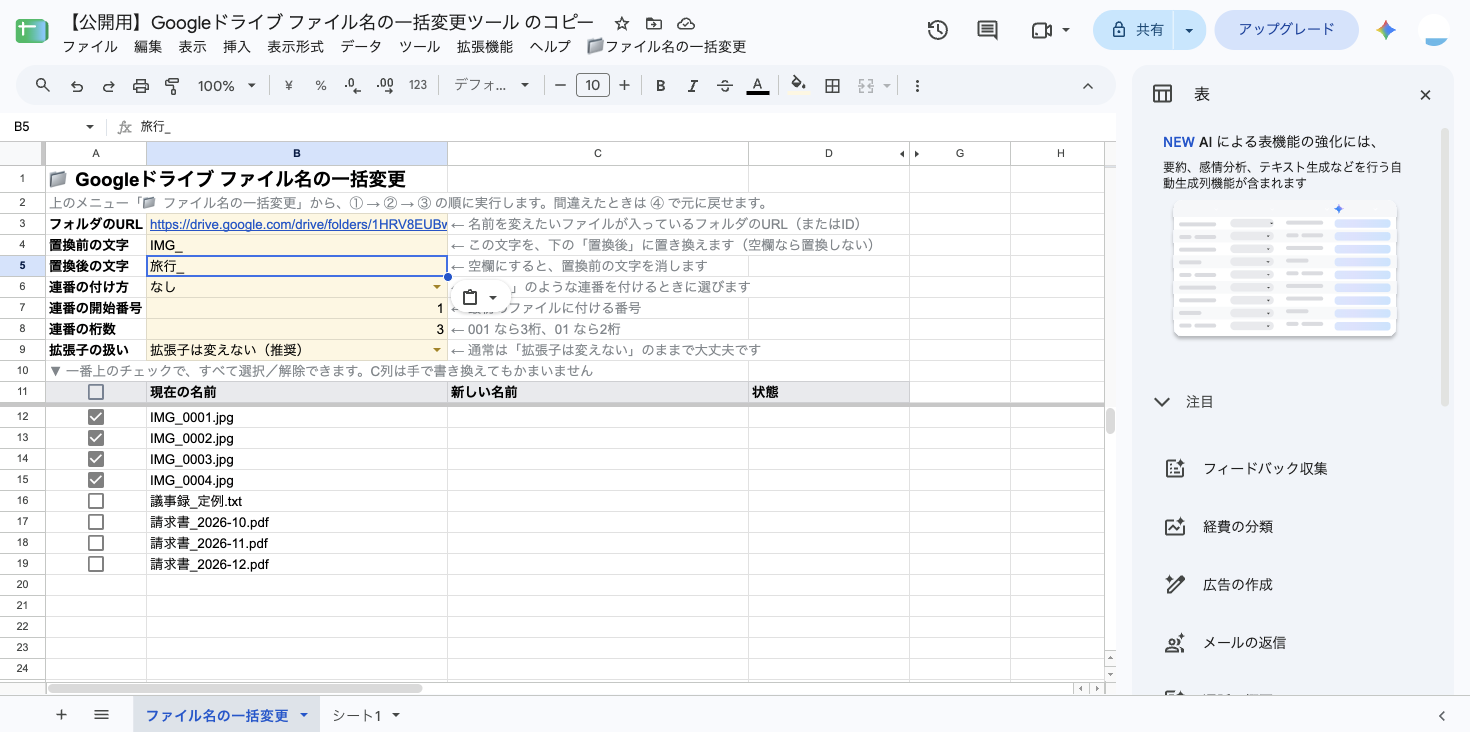Toggle the select-all checkbox in row 11
Viewport: 1470px width, 732px height.
(x=96, y=392)
